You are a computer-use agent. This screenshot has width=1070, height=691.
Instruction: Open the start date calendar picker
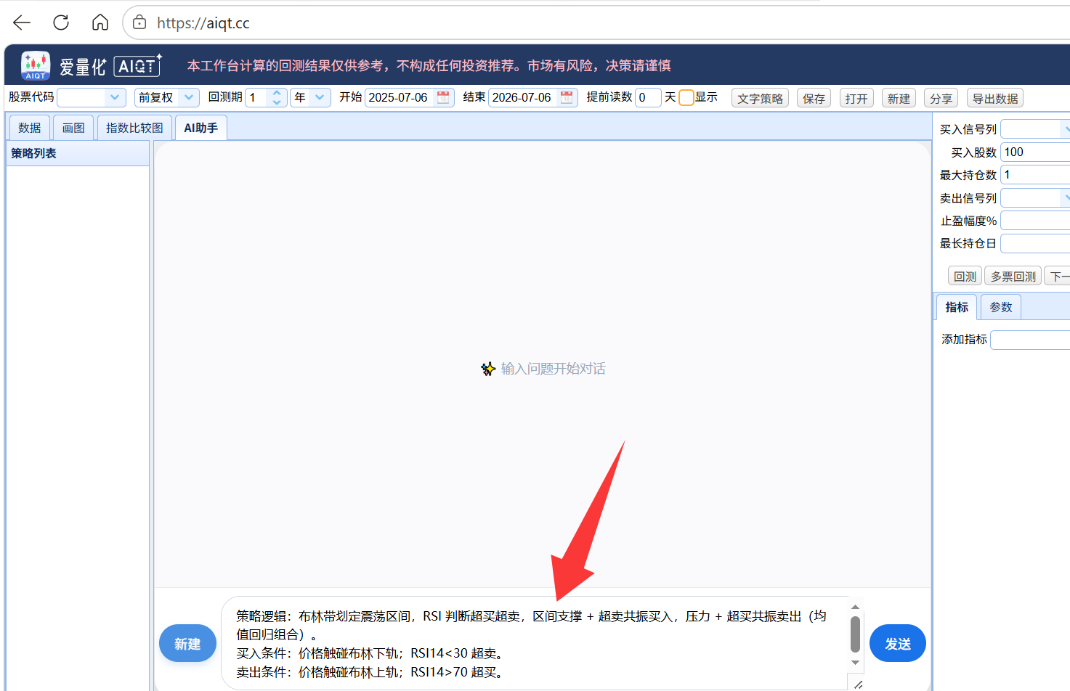(443, 98)
